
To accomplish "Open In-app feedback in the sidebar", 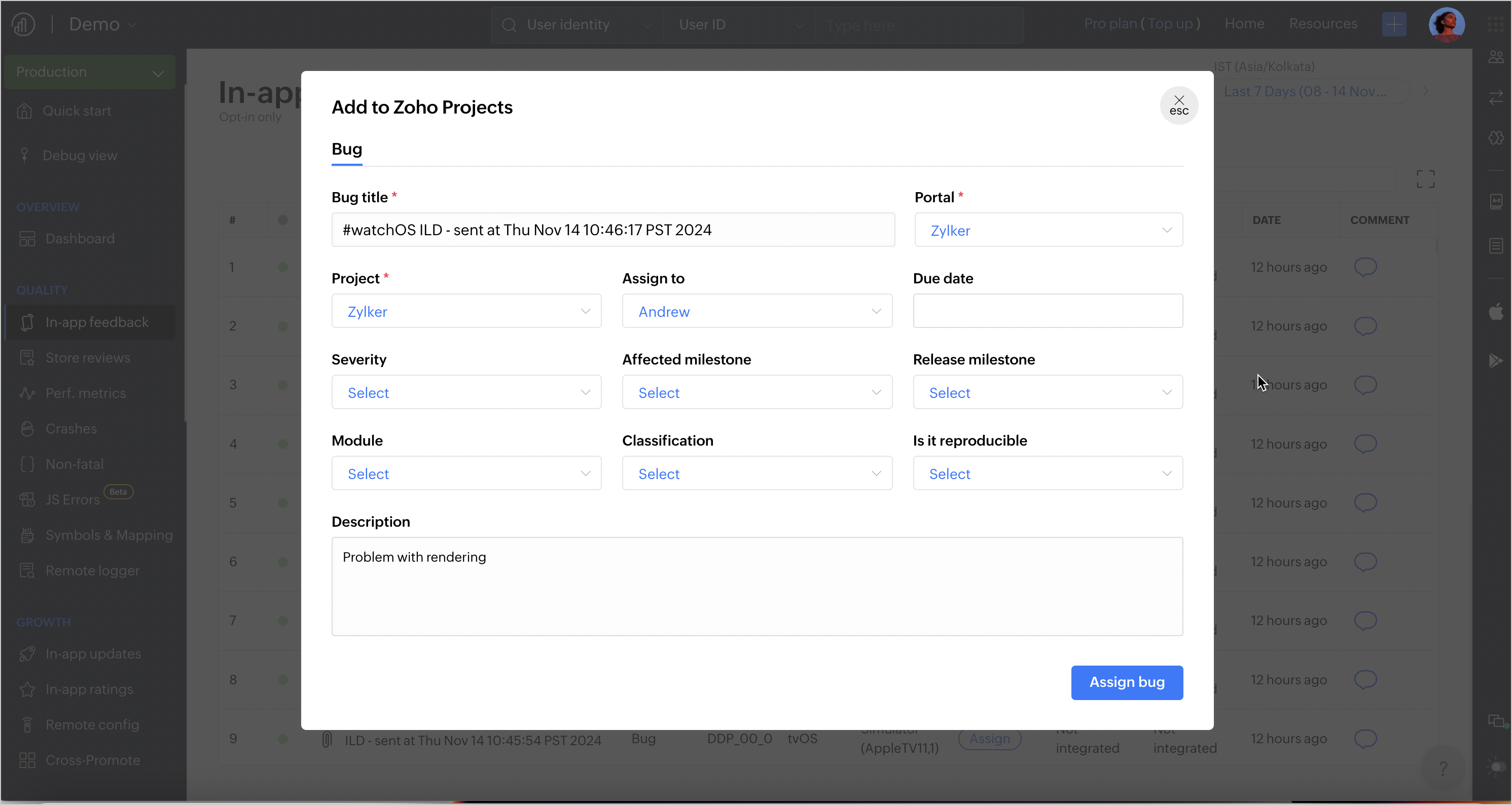I will pyautogui.click(x=97, y=322).
